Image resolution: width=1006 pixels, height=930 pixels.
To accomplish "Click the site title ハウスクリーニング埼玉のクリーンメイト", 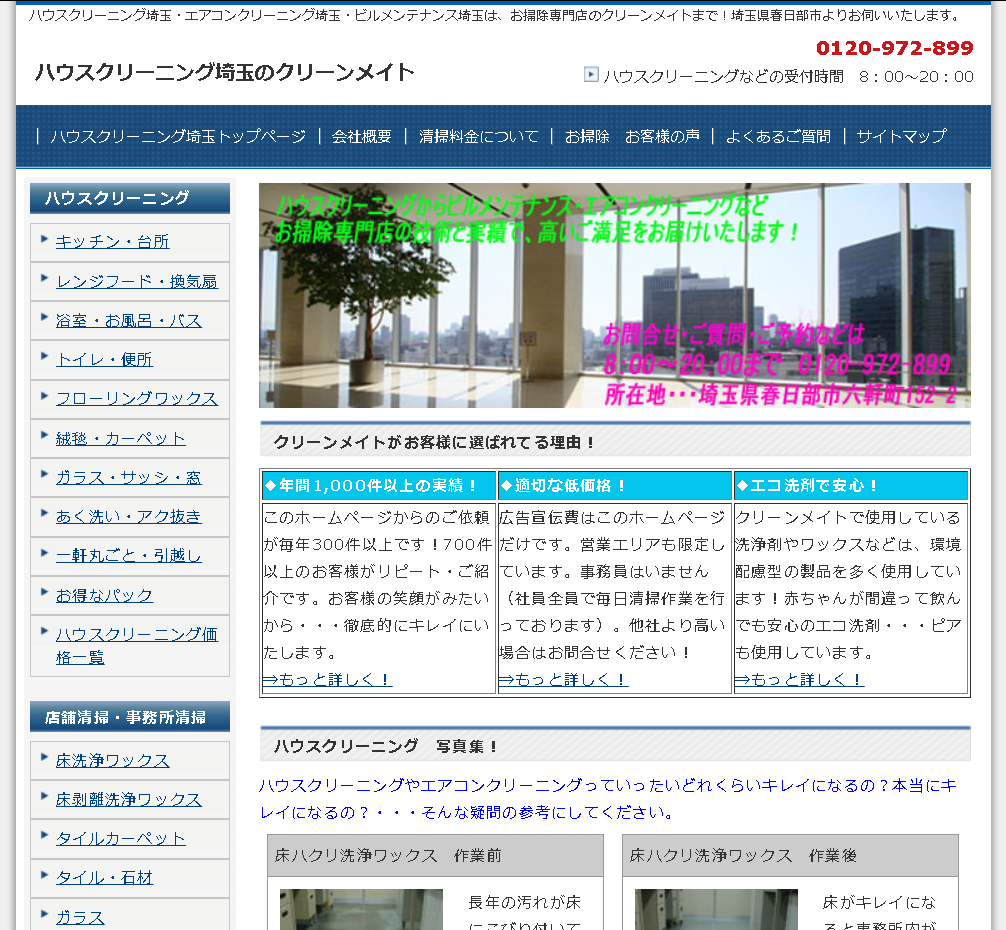I will tap(225, 72).
